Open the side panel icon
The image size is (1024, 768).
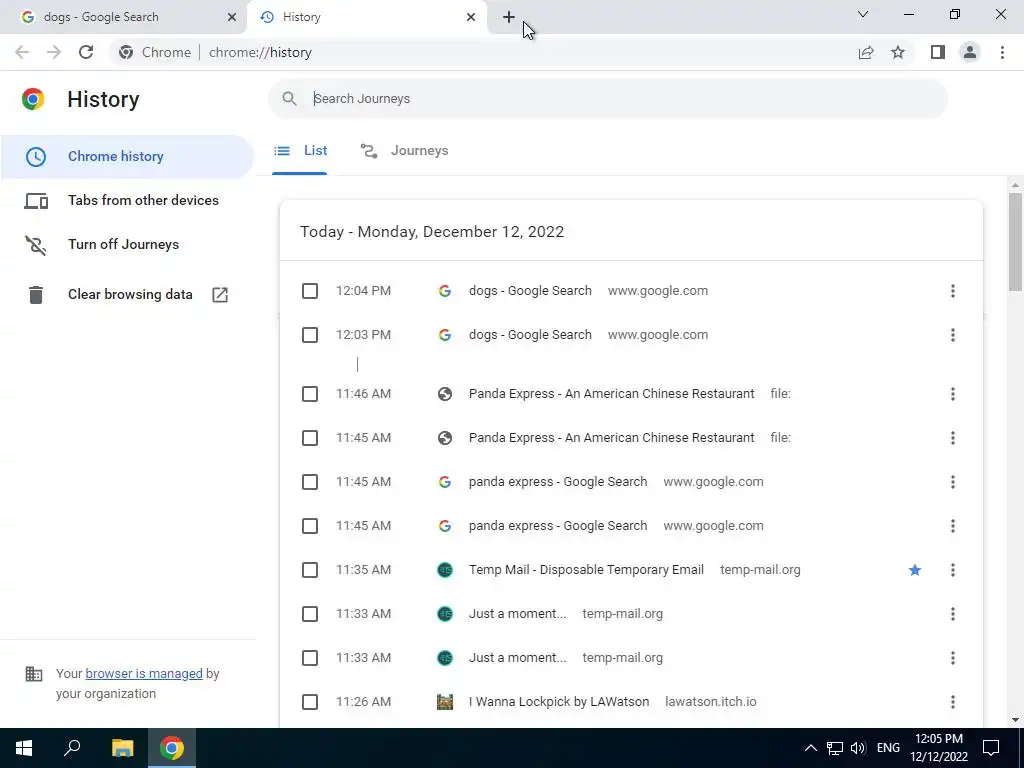(x=938, y=52)
